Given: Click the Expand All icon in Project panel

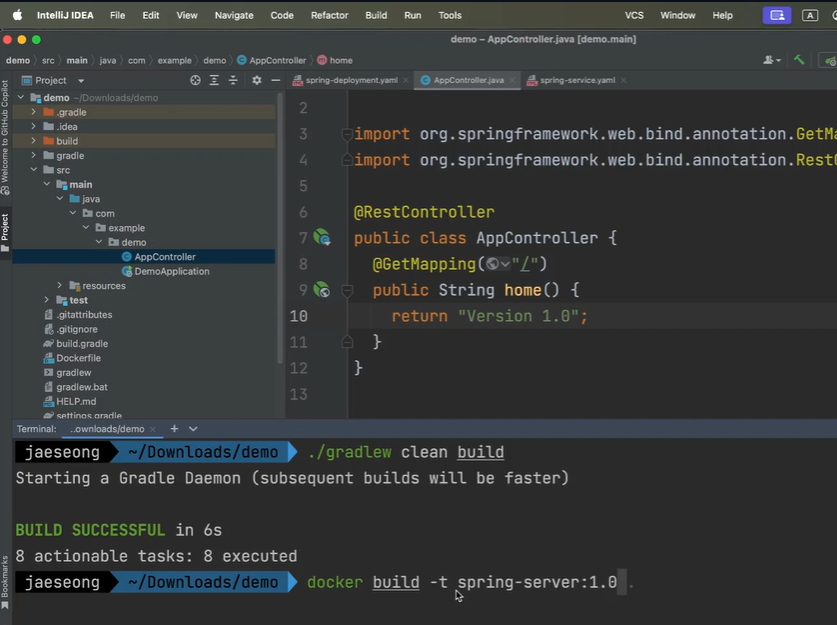Looking at the screenshot, I should (x=214, y=80).
